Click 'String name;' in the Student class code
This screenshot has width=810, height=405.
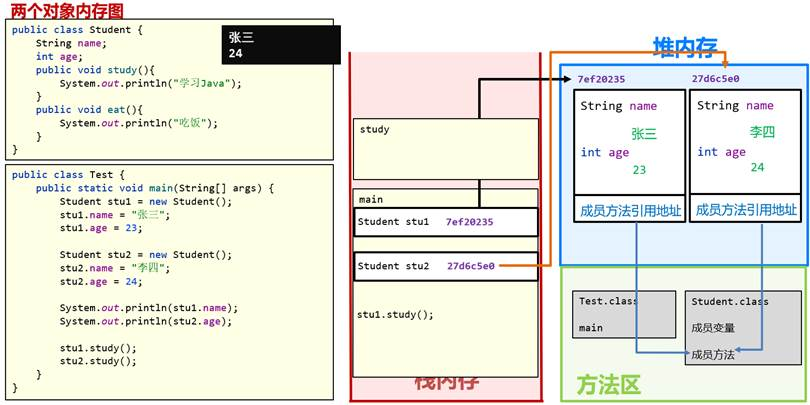71,43
